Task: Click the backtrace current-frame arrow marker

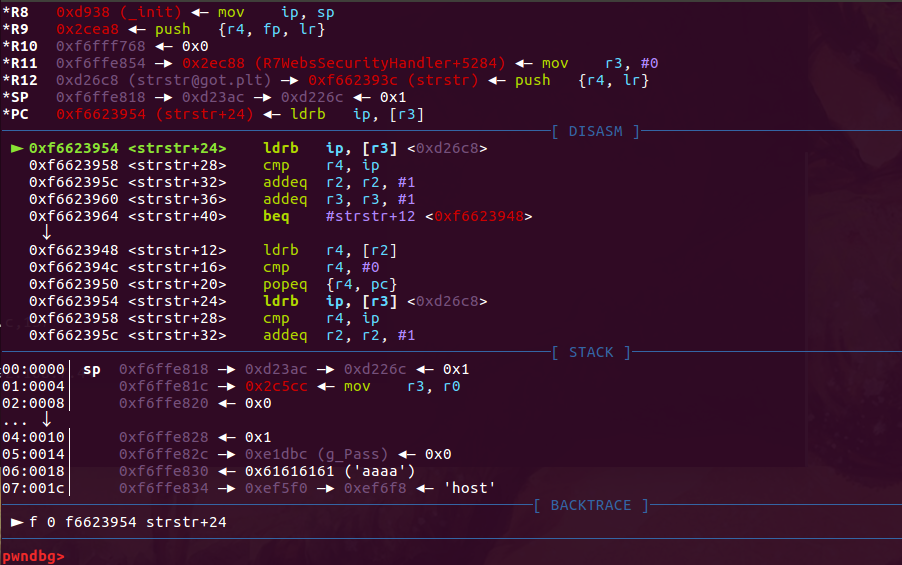Action: pyautogui.click(x=17, y=522)
